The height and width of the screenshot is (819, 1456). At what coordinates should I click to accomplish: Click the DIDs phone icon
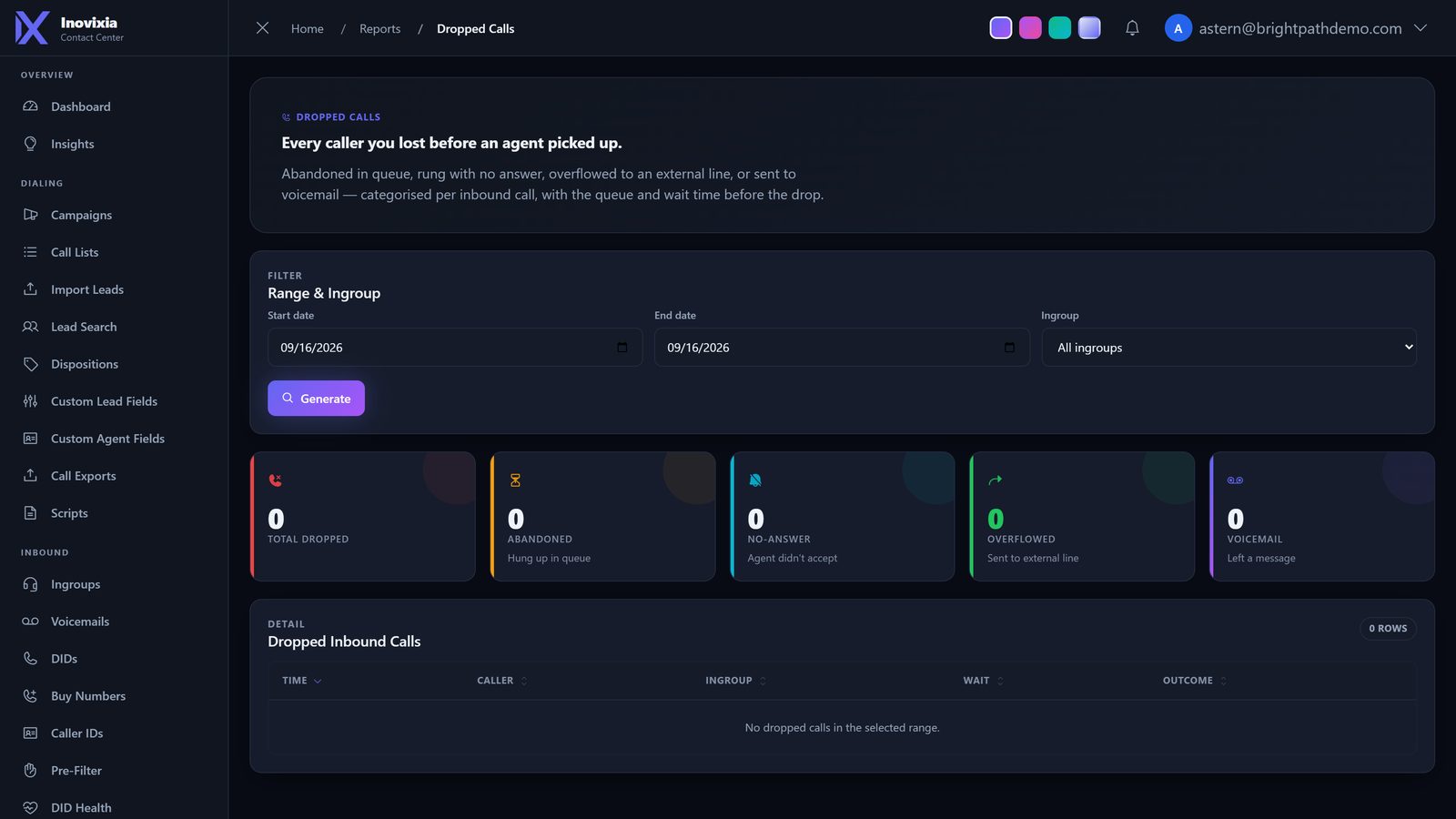tap(30, 659)
